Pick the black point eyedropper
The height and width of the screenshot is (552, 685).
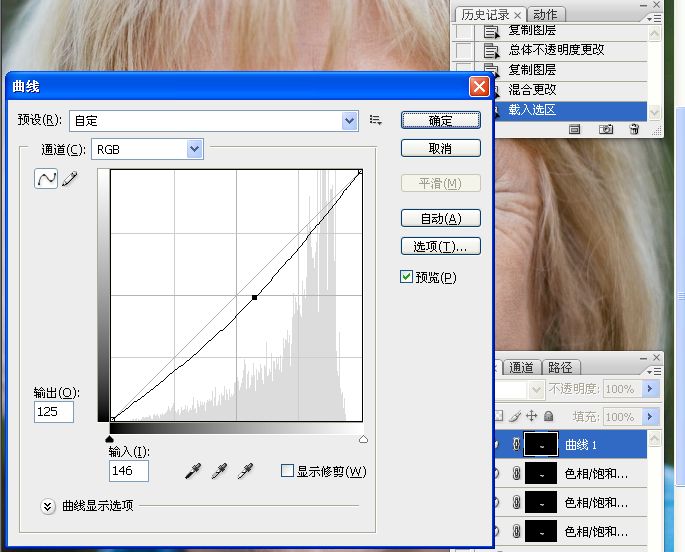[193, 471]
